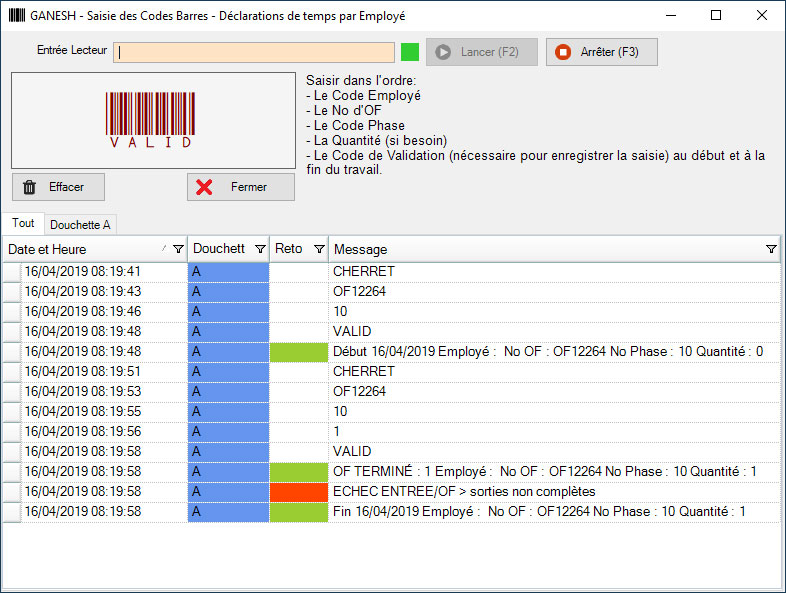This screenshot has height=593, width=786.
Task: Click the Lancer (F2) play button
Action: pyautogui.click(x=481, y=52)
